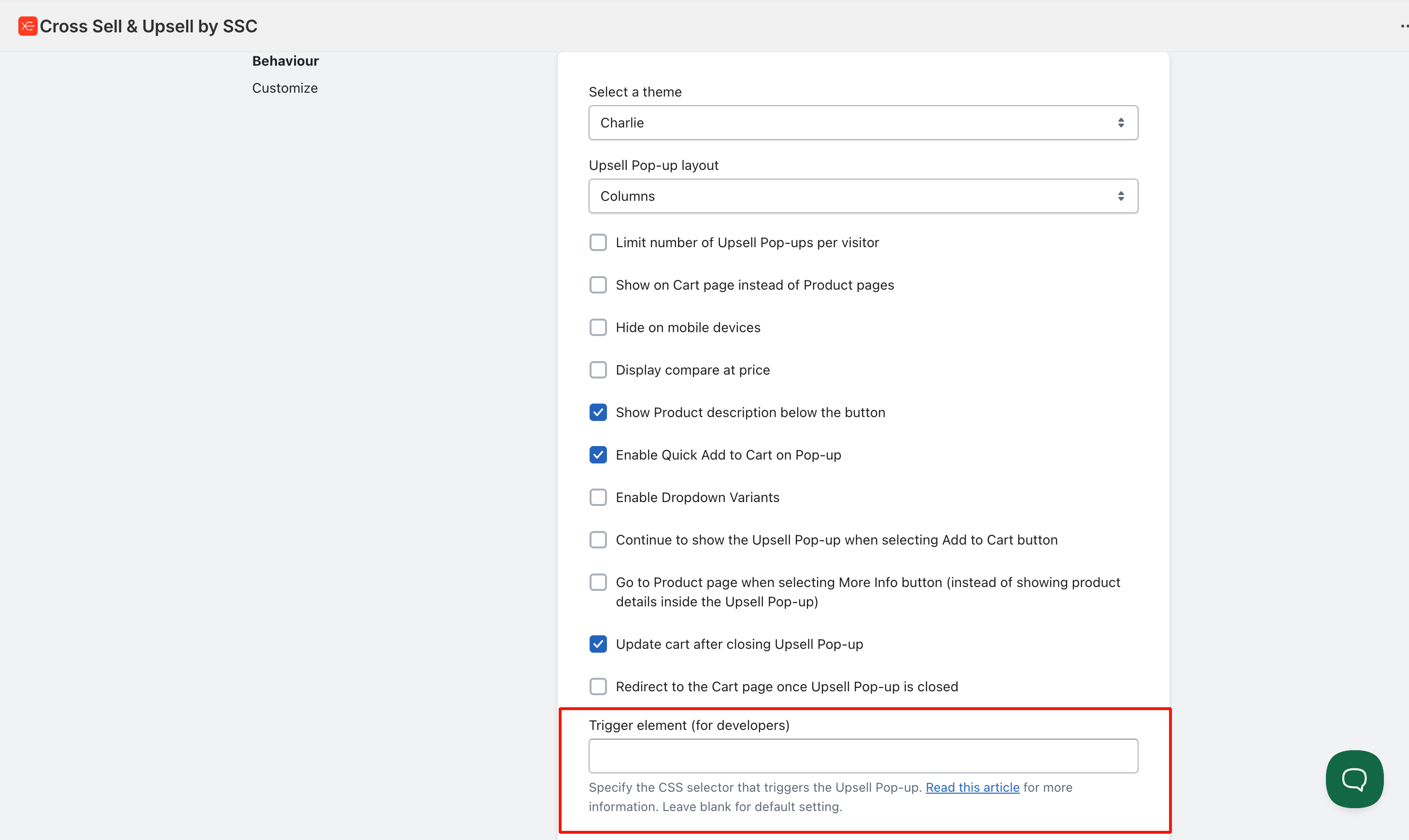Go to the Customize section
The width and height of the screenshot is (1409, 840).
pyautogui.click(x=285, y=88)
